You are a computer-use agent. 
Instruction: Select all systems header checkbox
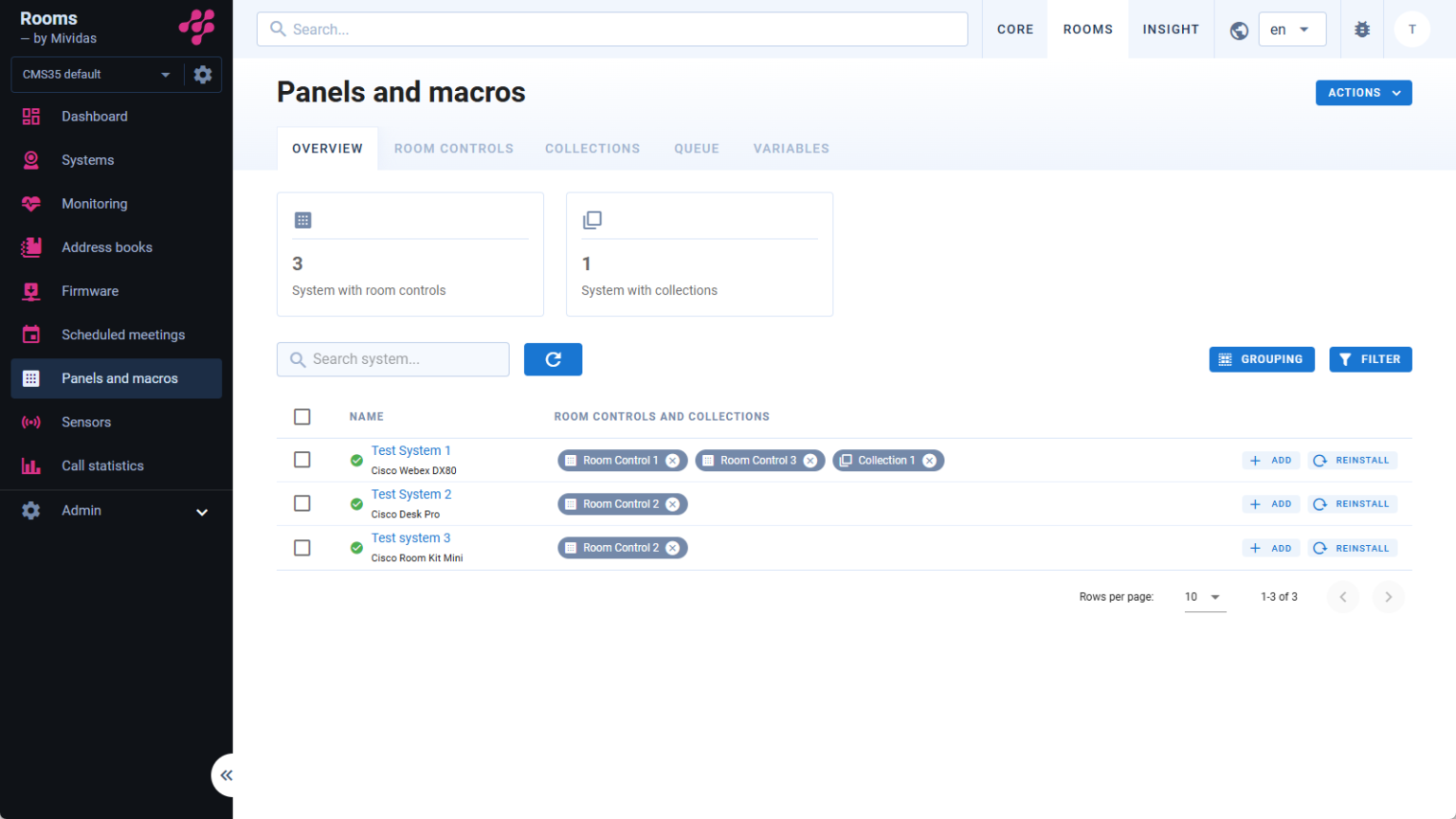coord(302,417)
